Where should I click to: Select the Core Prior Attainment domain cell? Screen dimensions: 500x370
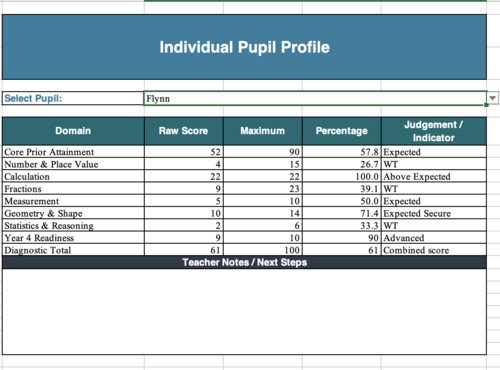click(x=73, y=152)
